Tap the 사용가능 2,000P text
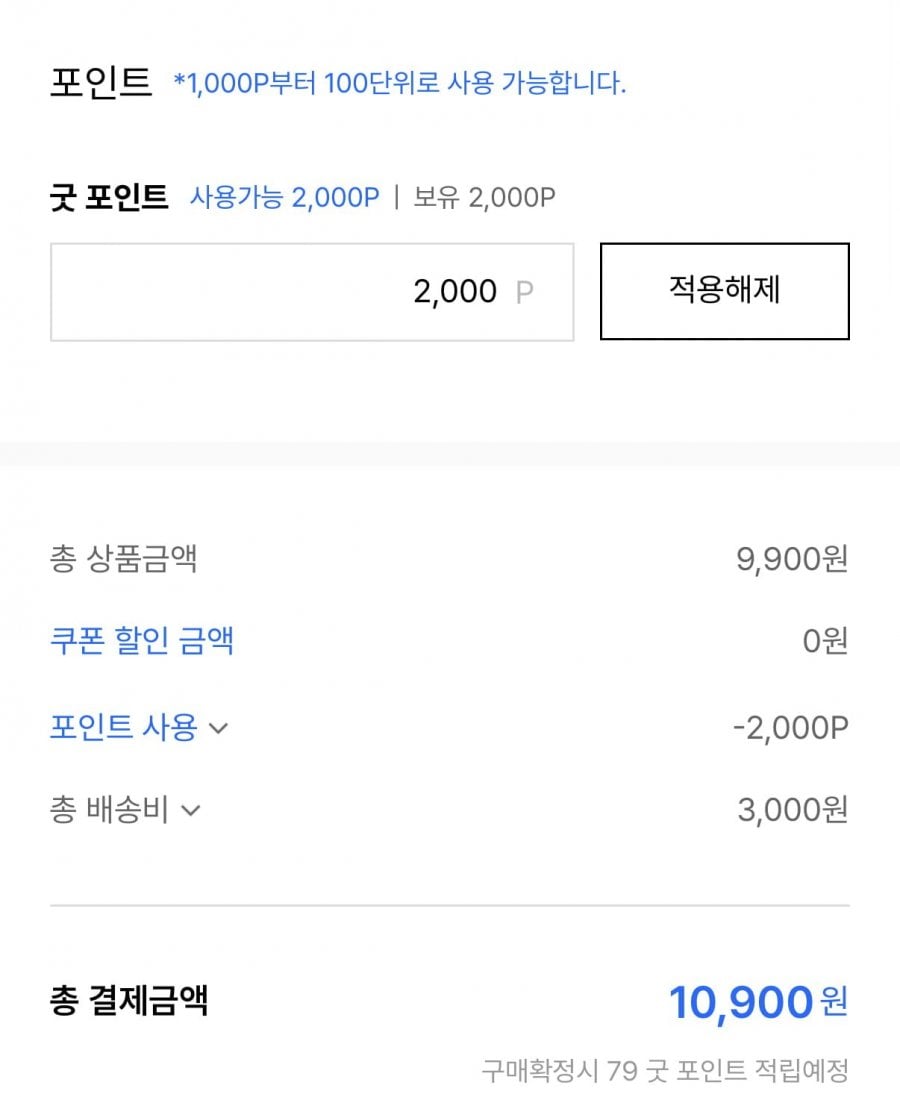 point(285,197)
